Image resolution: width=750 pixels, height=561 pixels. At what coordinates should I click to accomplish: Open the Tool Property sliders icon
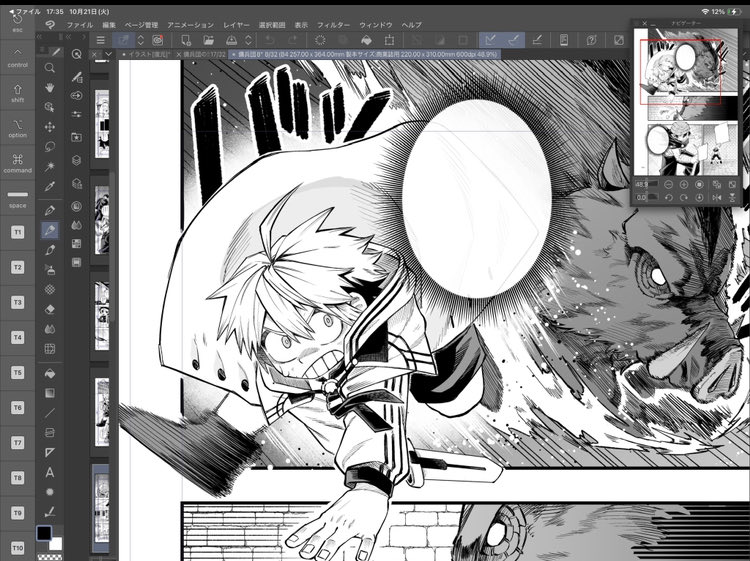coord(77,114)
